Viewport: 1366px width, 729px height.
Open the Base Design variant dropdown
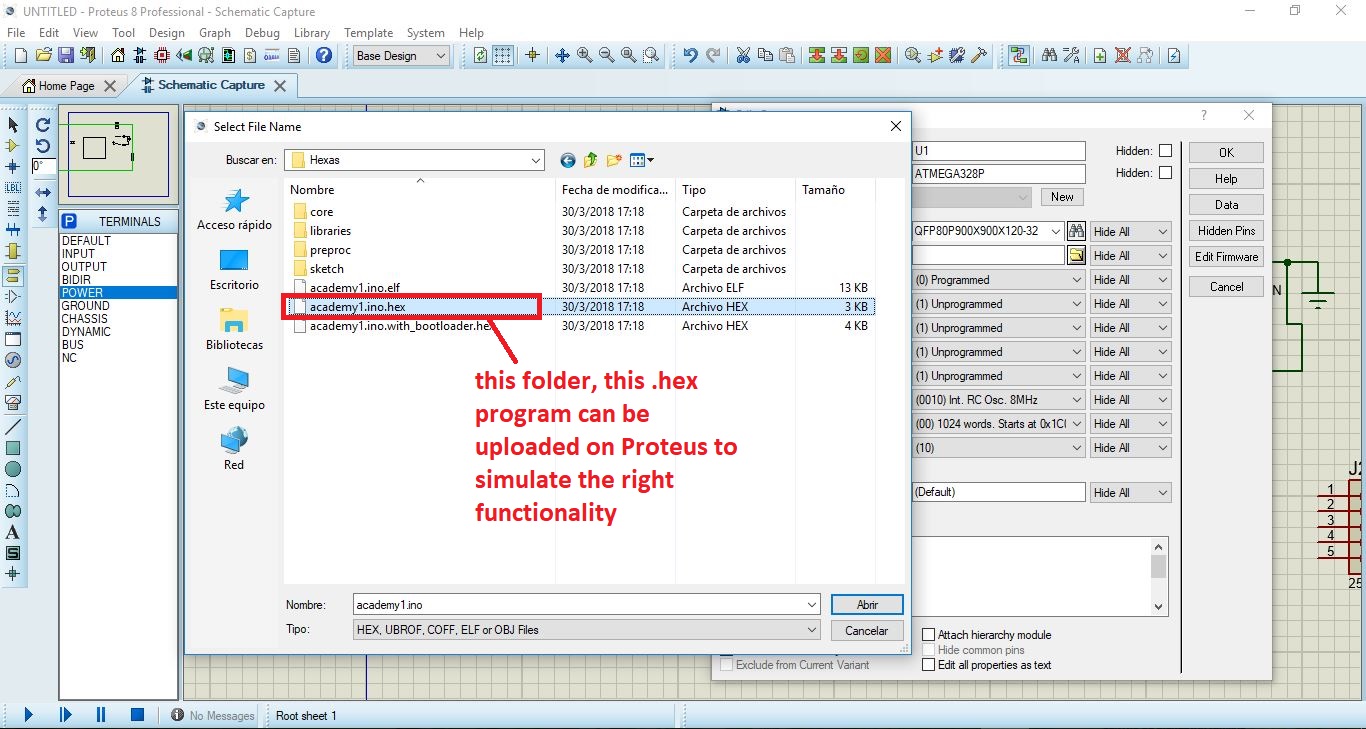point(401,56)
